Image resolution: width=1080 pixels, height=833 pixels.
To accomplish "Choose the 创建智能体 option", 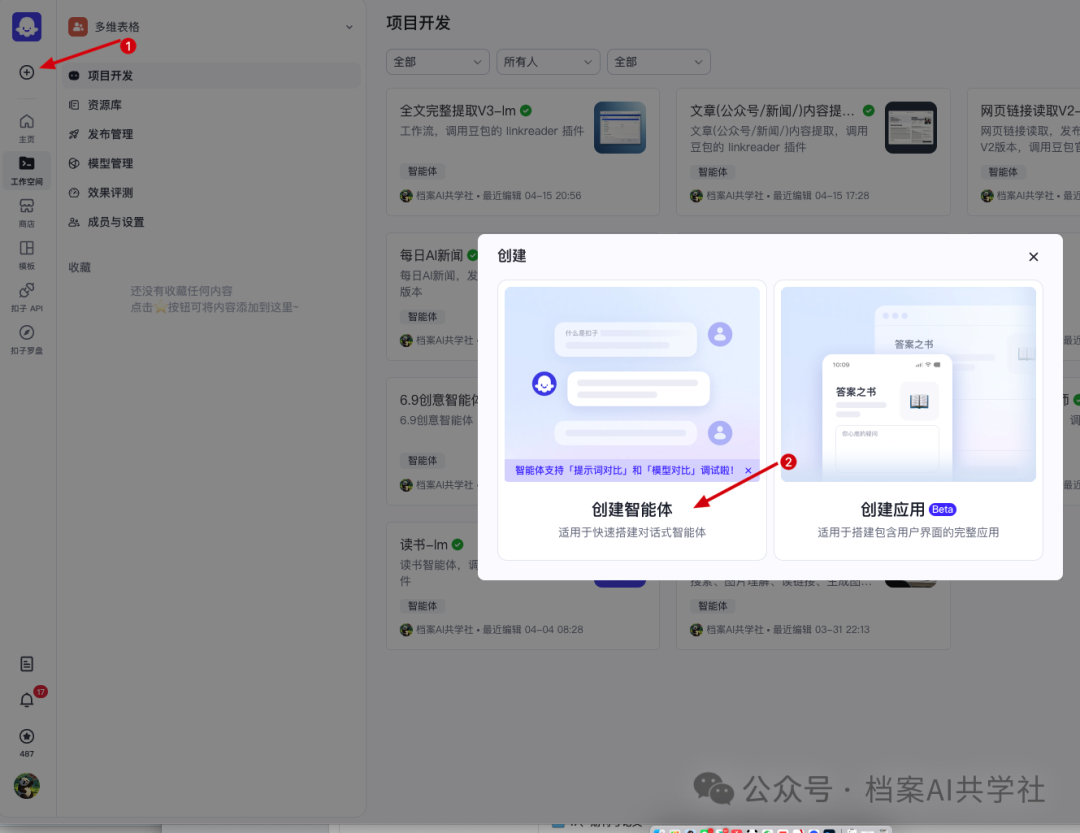I will click(632, 420).
